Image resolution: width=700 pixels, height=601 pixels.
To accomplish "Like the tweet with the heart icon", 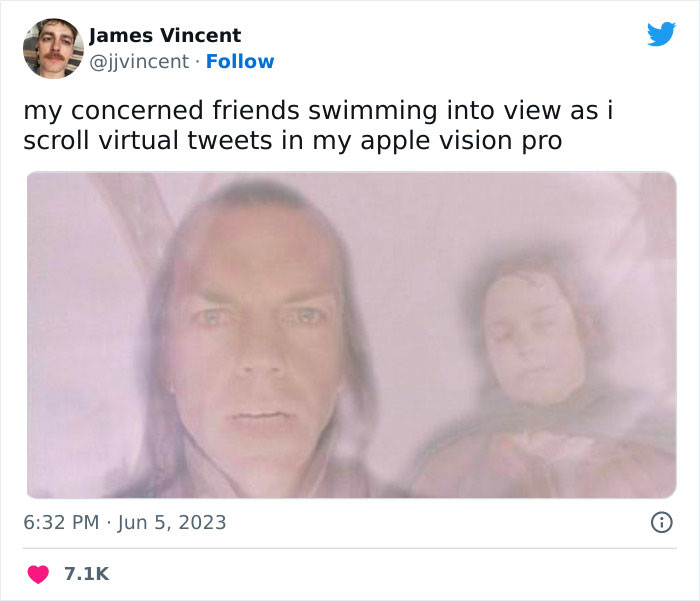I will pyautogui.click(x=38, y=574).
